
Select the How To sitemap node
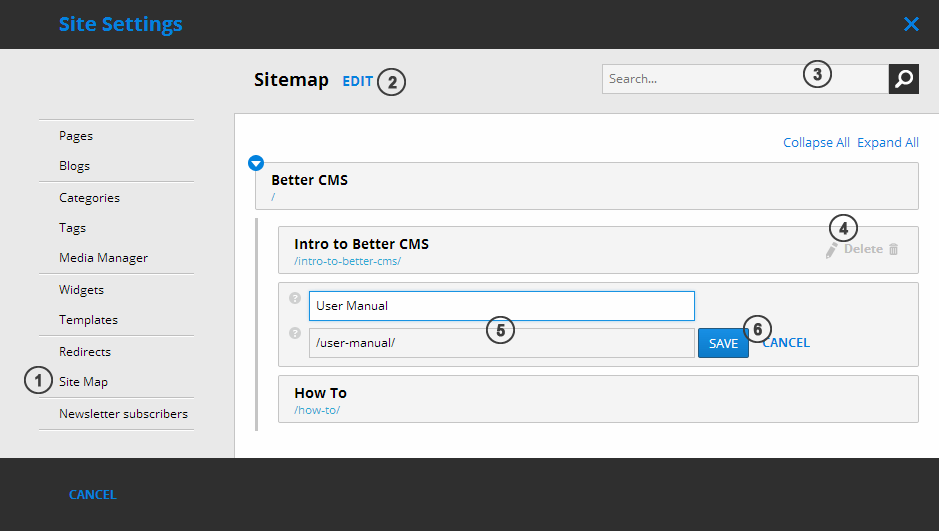click(x=598, y=399)
